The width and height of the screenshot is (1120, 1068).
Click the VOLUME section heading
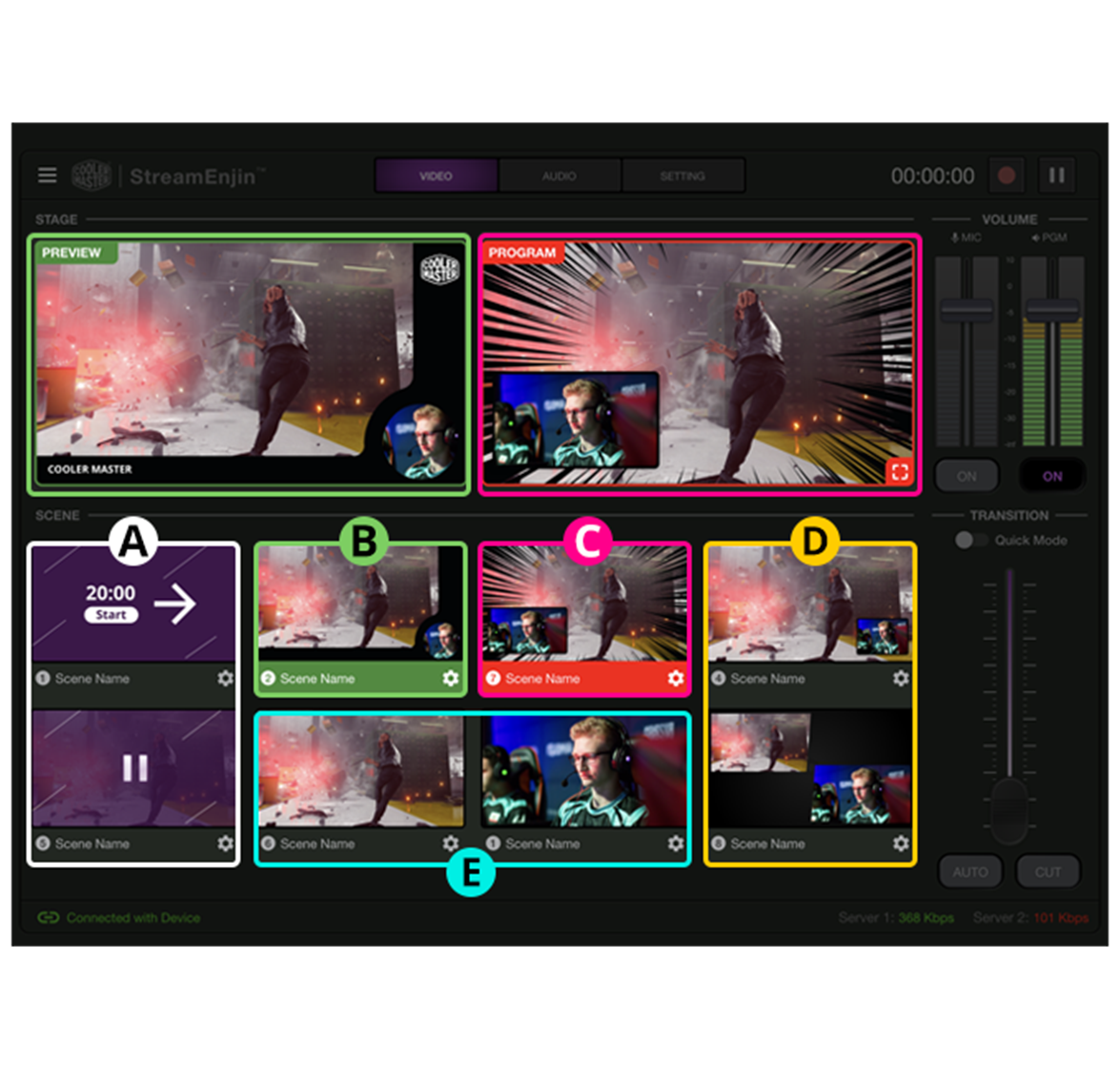point(1009,219)
